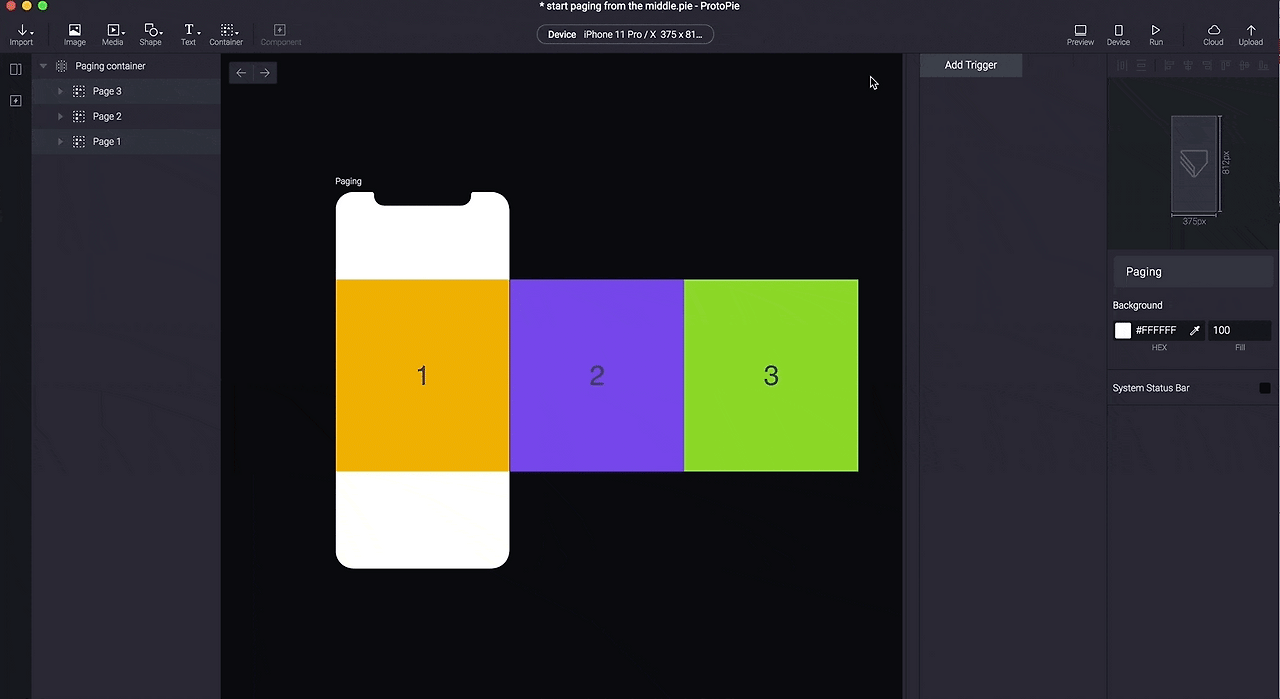Open the Media tool
This screenshot has height=699, width=1280.
click(x=113, y=35)
